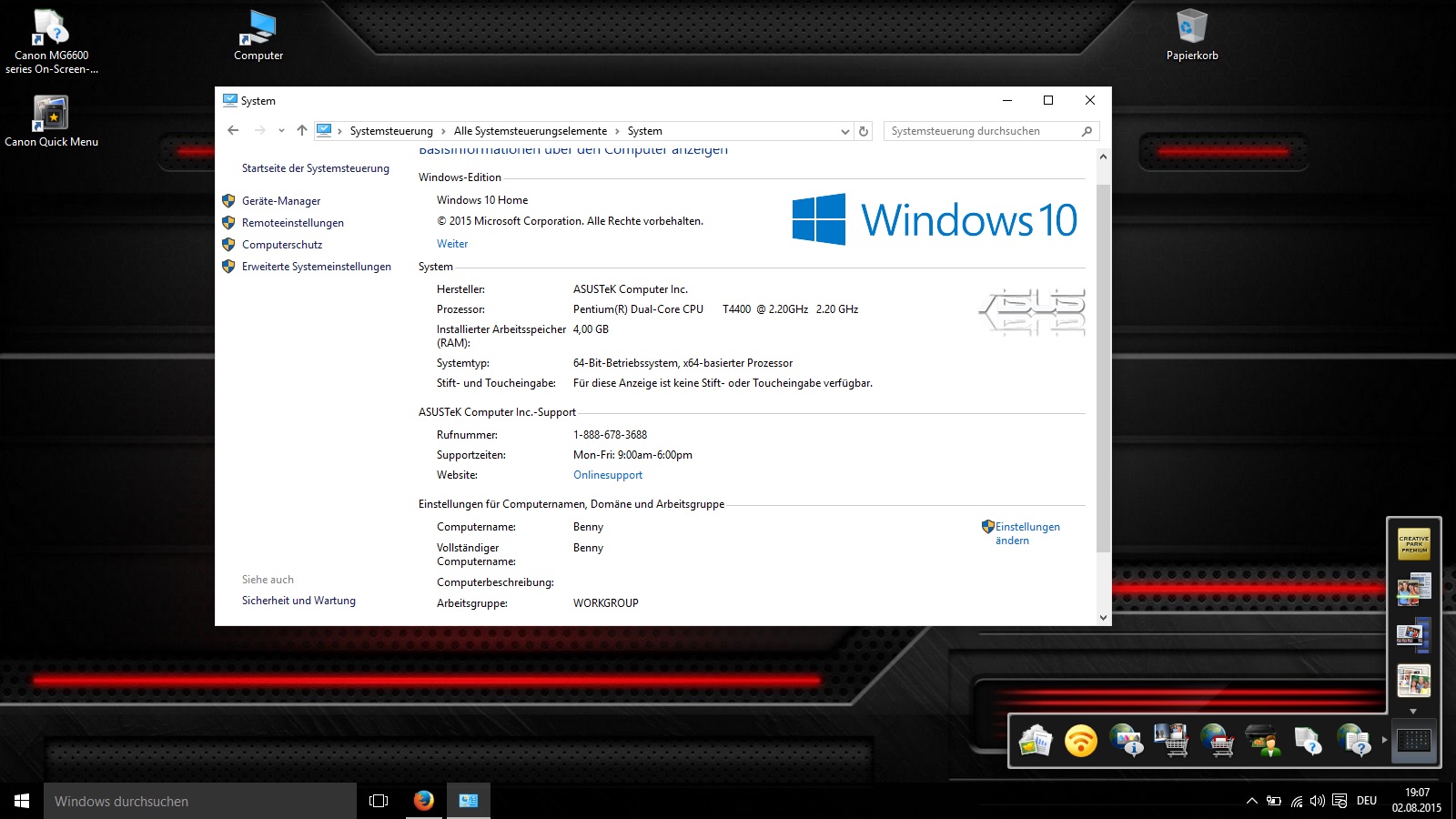Expand the chevron after Systemsteuerung breadcrumb
The image size is (1456, 819).
443,131
